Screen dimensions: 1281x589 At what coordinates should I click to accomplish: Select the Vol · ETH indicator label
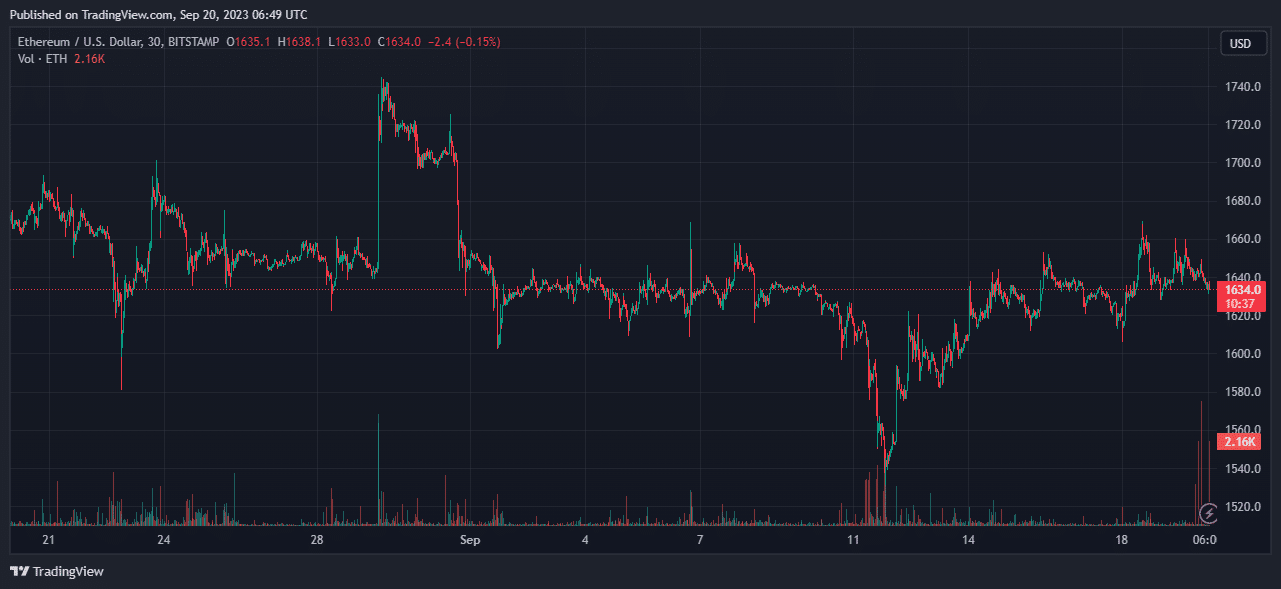click(x=41, y=59)
